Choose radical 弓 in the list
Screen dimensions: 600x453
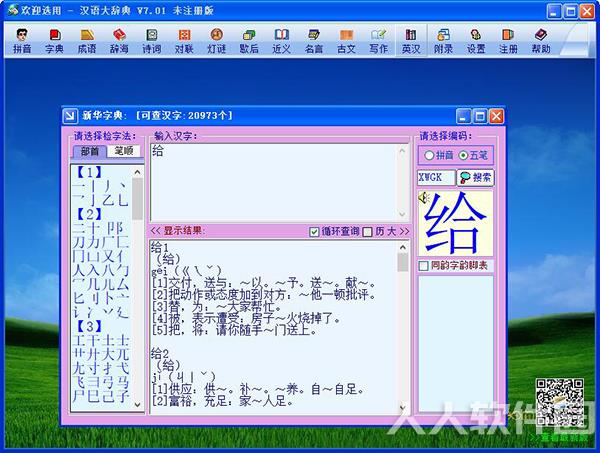point(109,382)
